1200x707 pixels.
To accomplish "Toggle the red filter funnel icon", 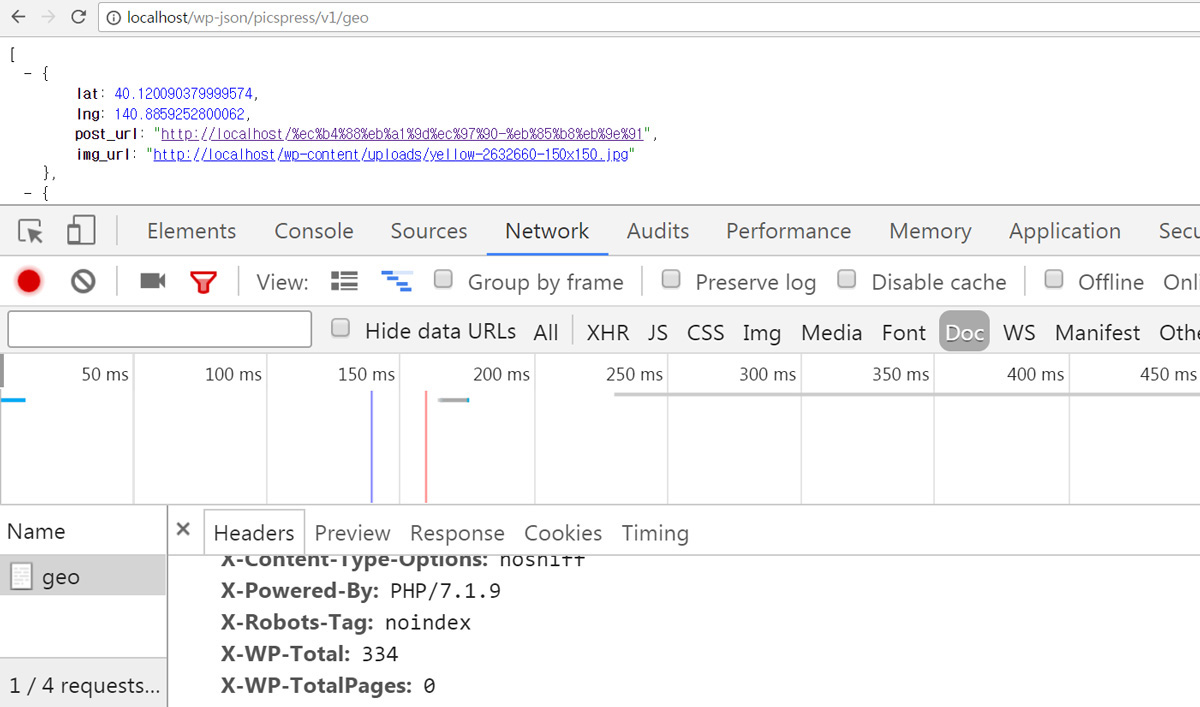I will click(x=203, y=282).
